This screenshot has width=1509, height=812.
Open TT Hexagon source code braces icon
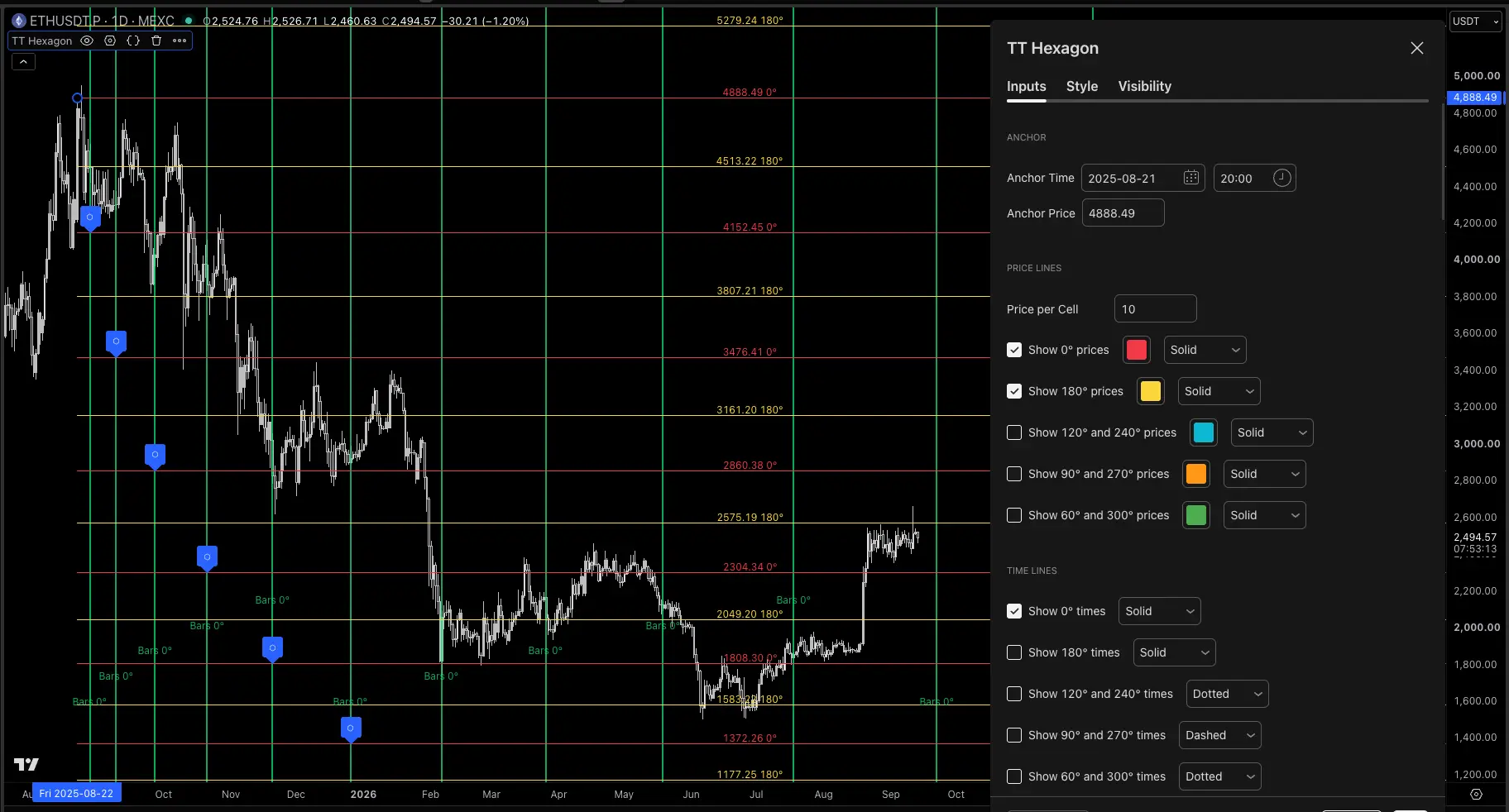[x=133, y=41]
